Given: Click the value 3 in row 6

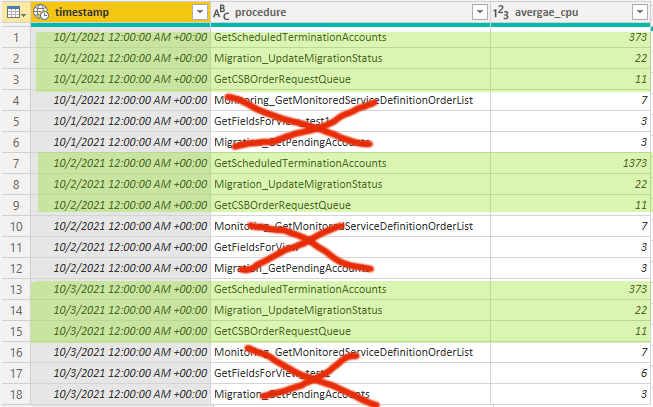Looking at the screenshot, I should click(x=644, y=142).
